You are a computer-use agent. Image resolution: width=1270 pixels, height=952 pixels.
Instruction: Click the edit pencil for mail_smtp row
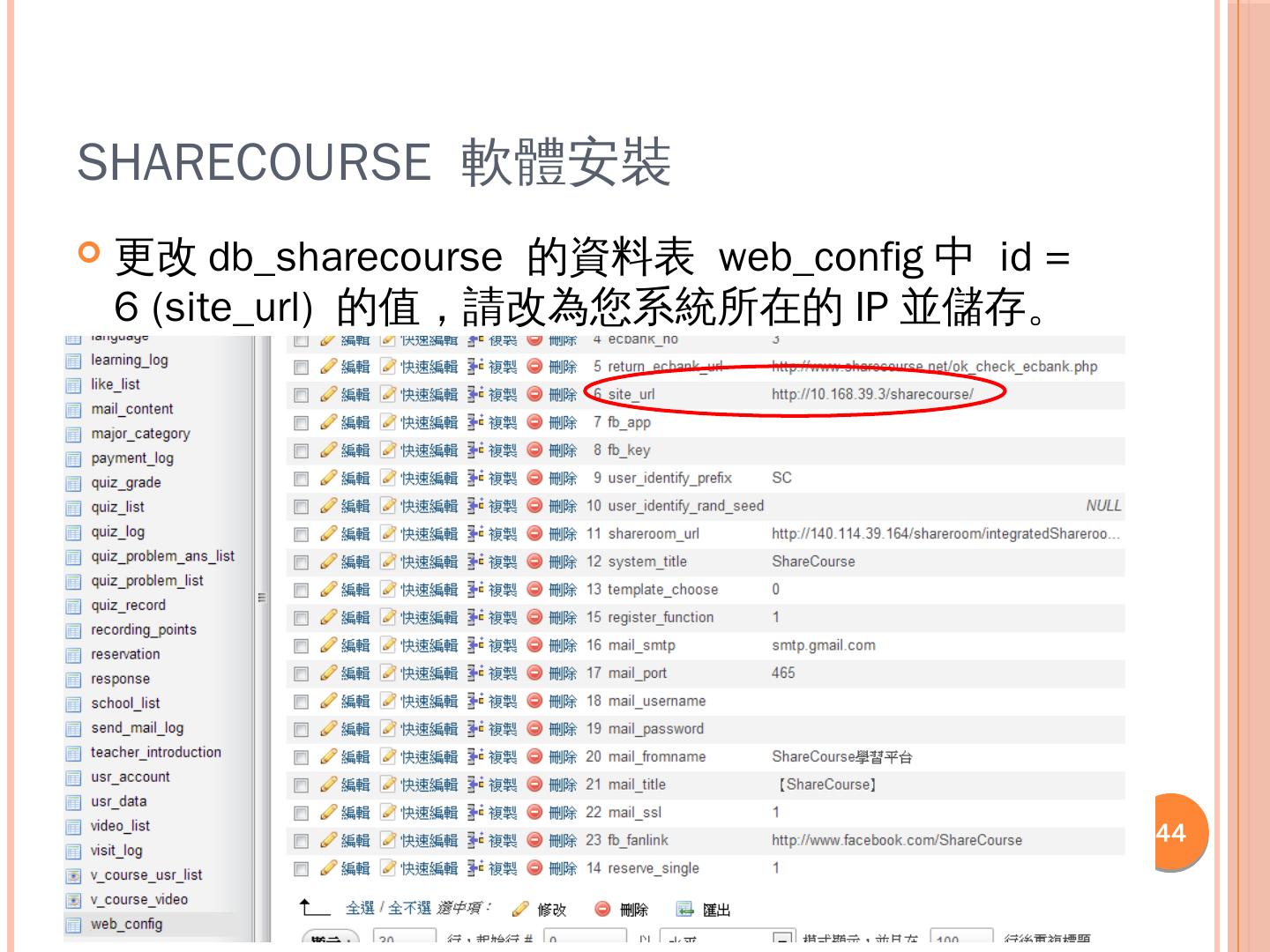click(x=329, y=645)
